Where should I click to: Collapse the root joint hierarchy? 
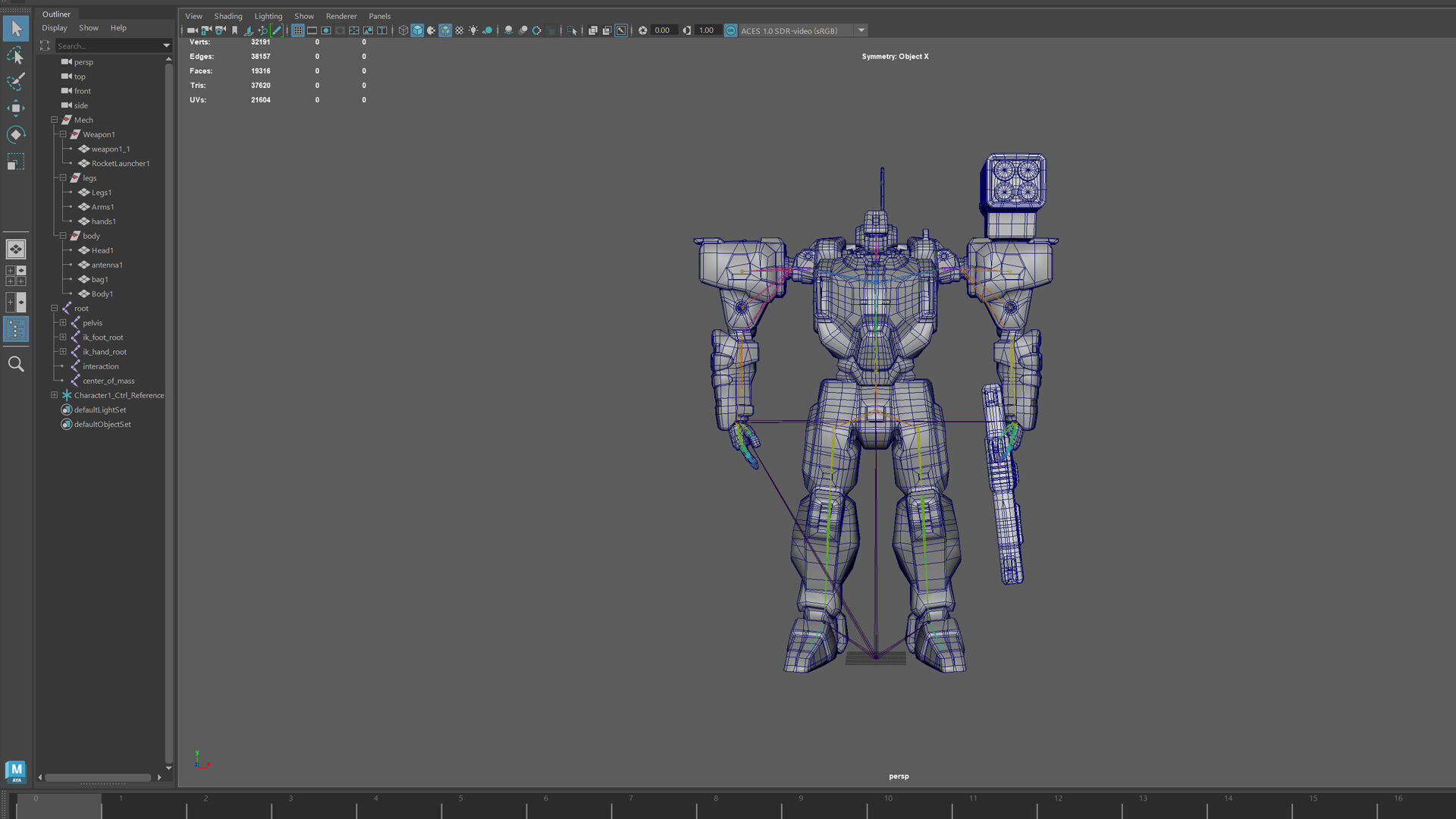pyautogui.click(x=55, y=308)
